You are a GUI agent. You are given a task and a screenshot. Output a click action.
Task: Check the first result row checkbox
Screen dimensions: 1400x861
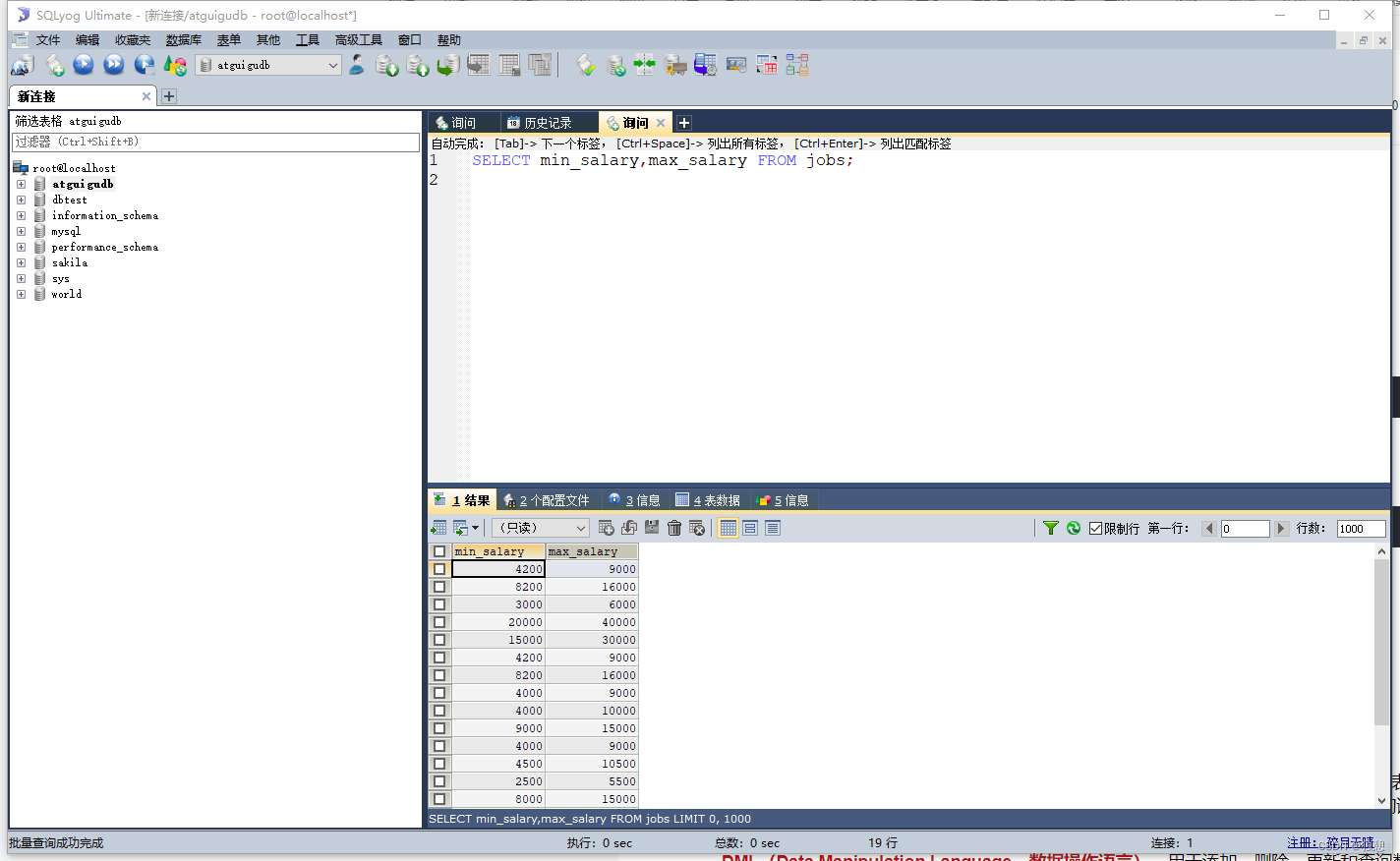tap(438, 568)
